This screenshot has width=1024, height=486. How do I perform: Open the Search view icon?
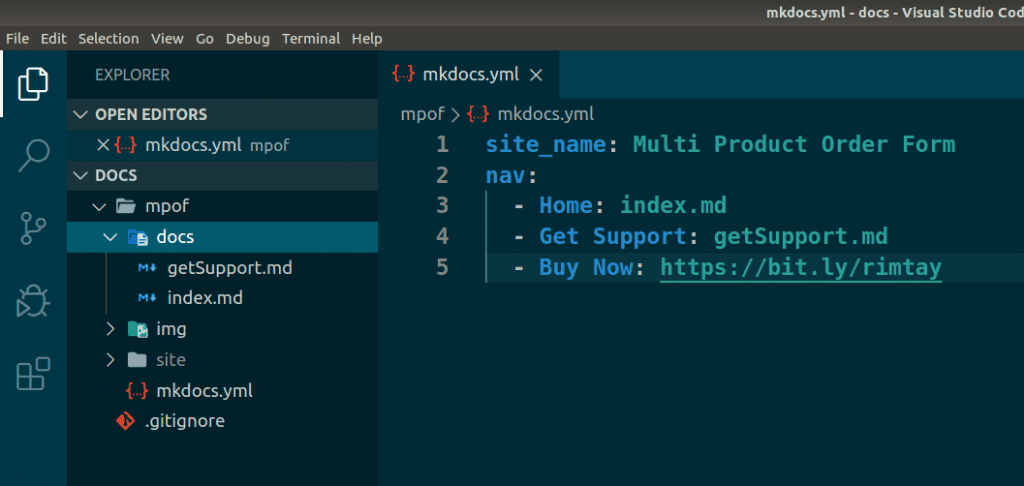click(33, 155)
